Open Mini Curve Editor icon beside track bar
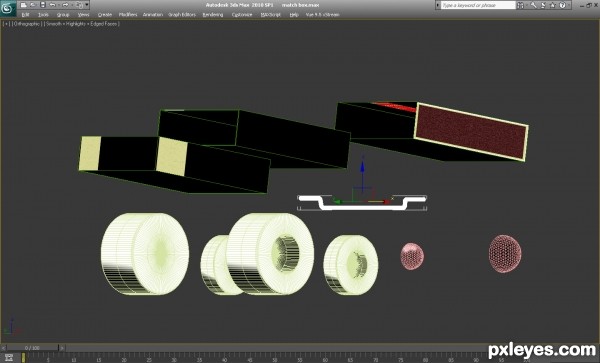This screenshot has height=363, width=600. pyautogui.click(x=9, y=358)
